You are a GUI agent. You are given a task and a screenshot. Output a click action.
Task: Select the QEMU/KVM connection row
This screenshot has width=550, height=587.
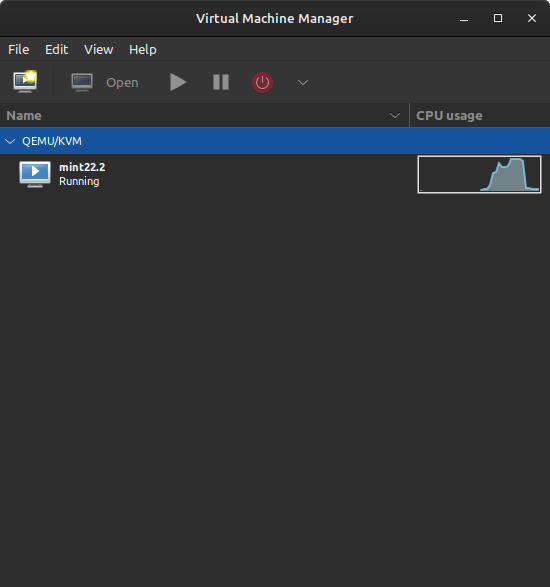(x=275, y=141)
